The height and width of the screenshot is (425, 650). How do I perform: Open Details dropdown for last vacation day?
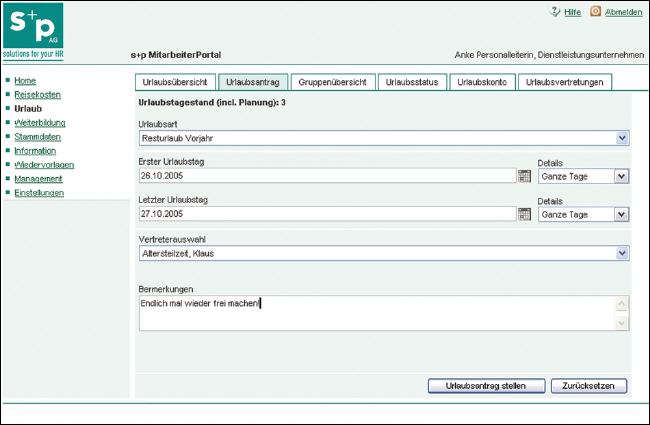[621, 214]
